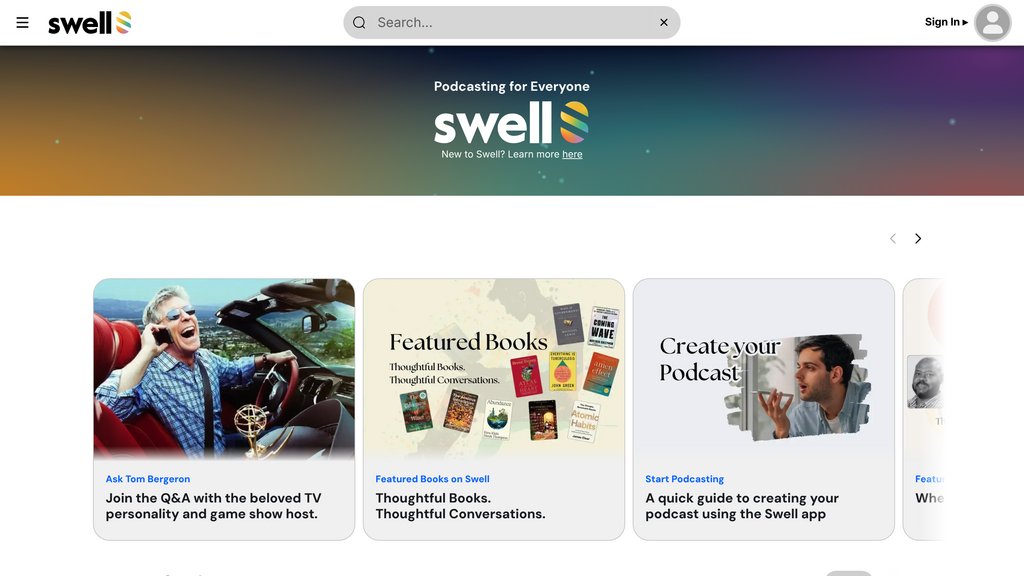Click the quick guide podcast headline
1024x576 pixels.
pyautogui.click(x=742, y=506)
